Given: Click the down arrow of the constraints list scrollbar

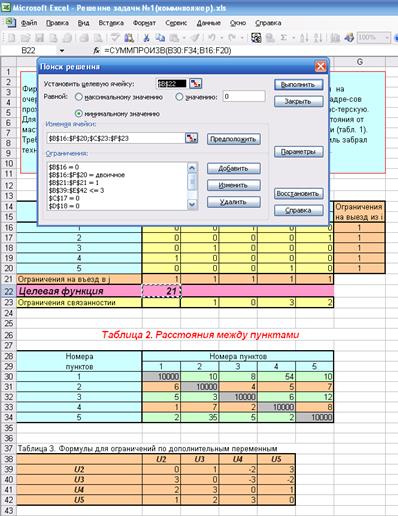Looking at the screenshot, I should tap(192, 204).
